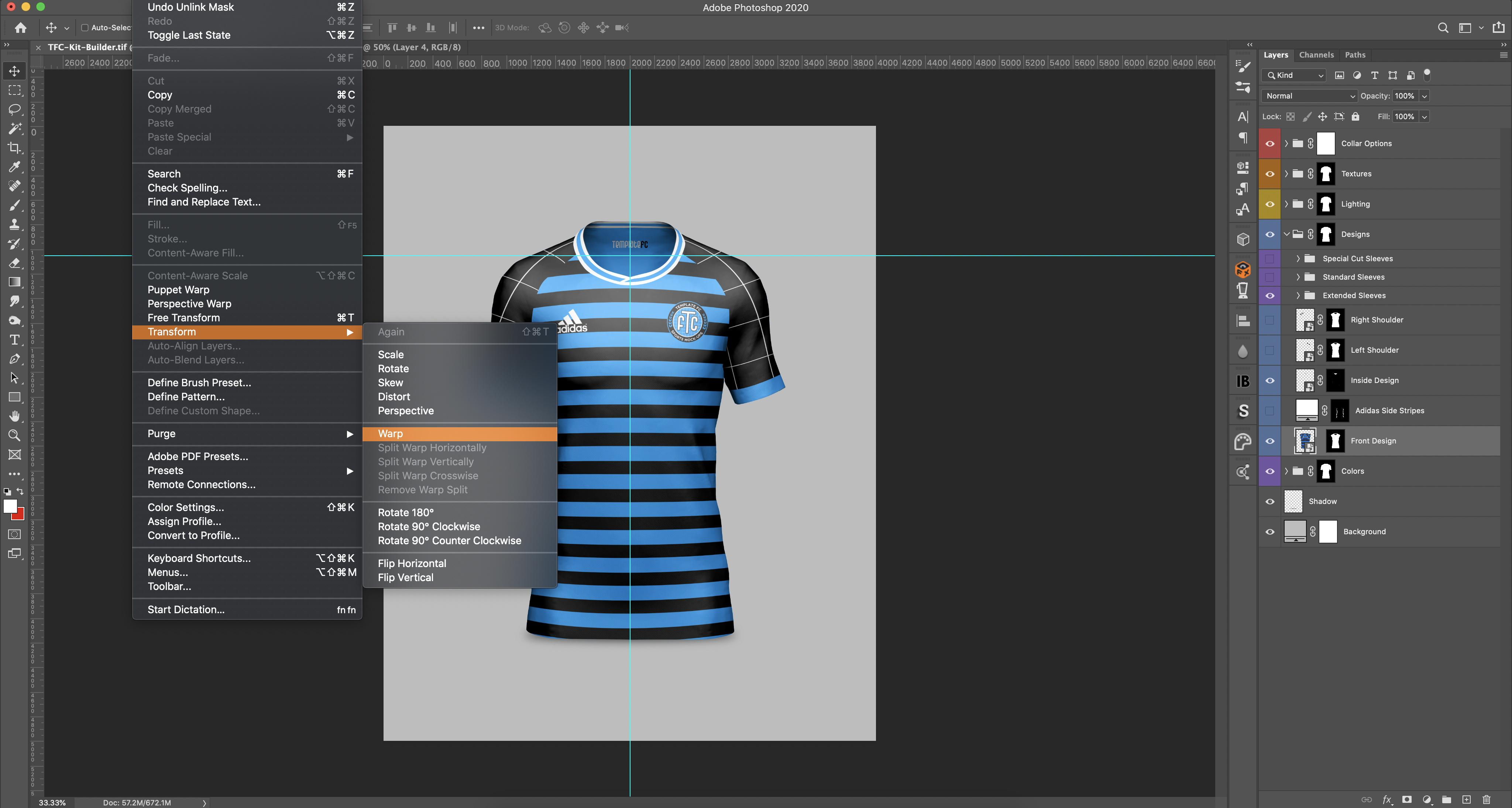Enable the Auto-Select checkbox
The image size is (1512, 808).
(85, 28)
